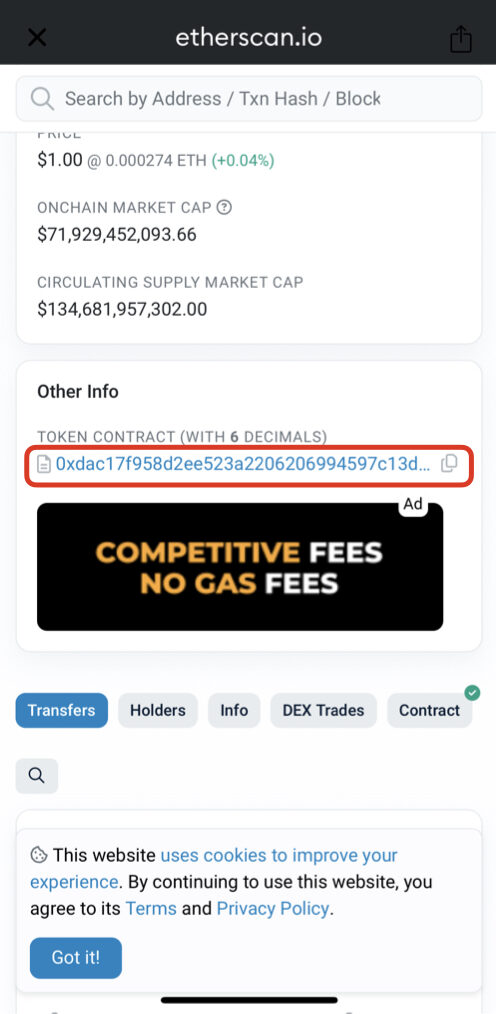Open the Terms link

pos(151,909)
